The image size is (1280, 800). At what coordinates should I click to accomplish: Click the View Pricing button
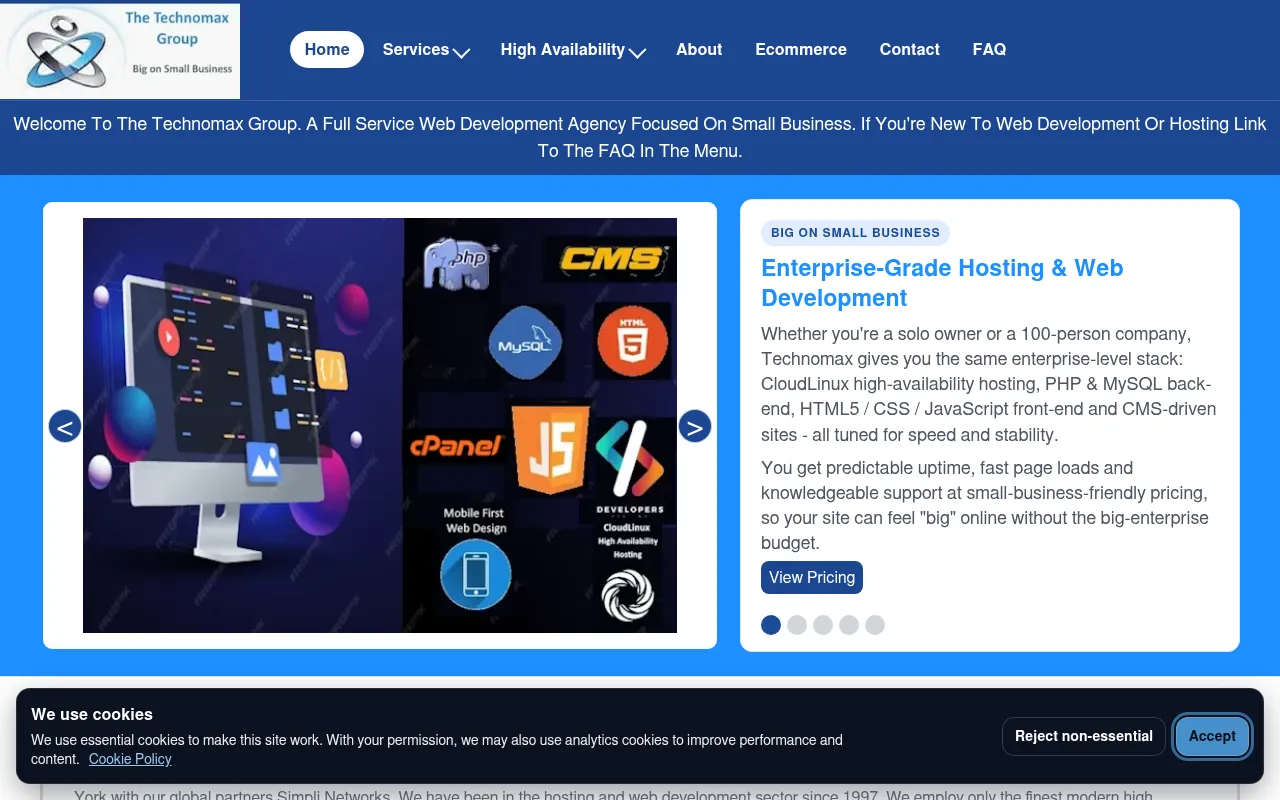tap(812, 578)
